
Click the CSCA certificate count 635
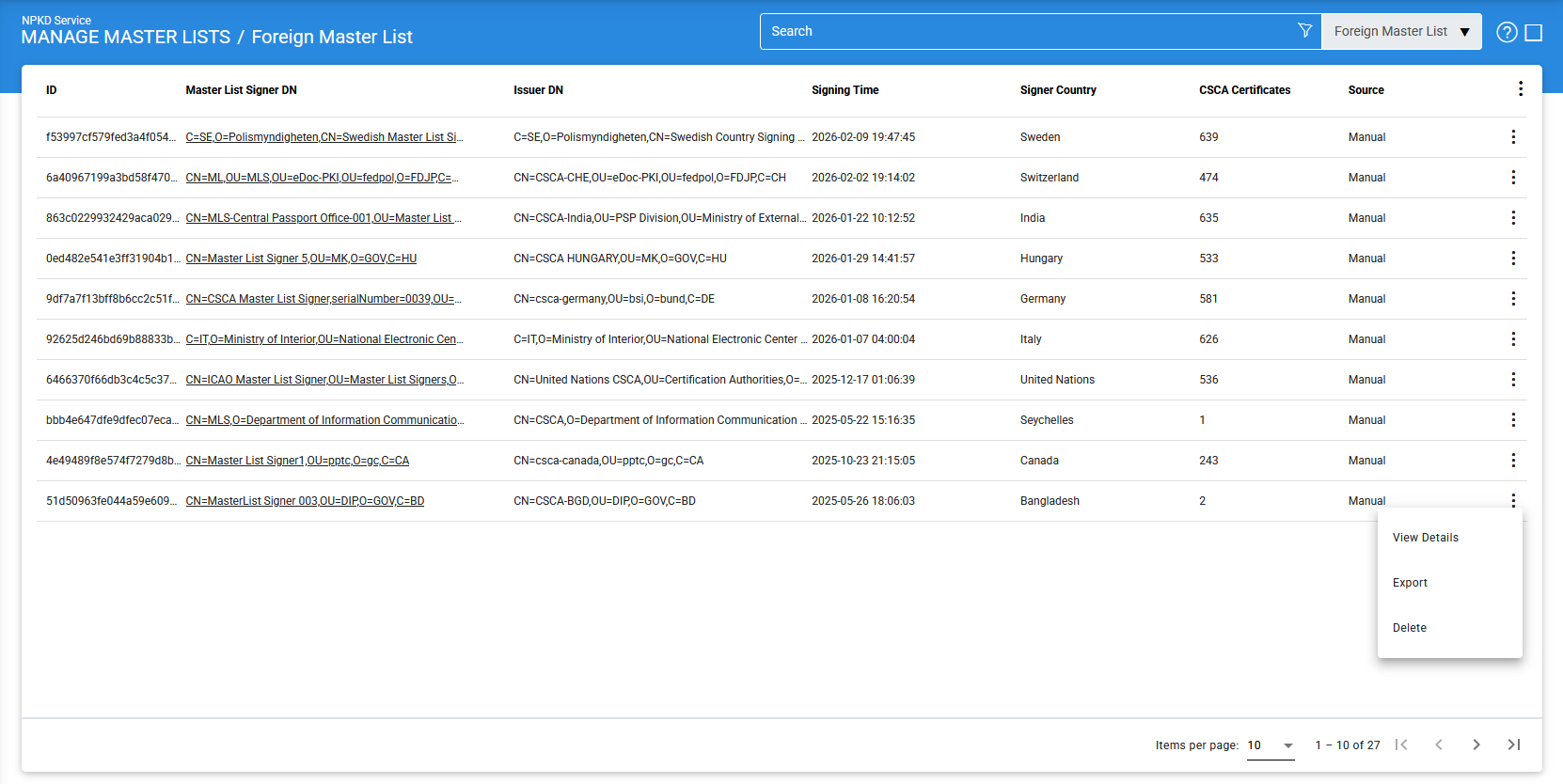click(x=1208, y=218)
